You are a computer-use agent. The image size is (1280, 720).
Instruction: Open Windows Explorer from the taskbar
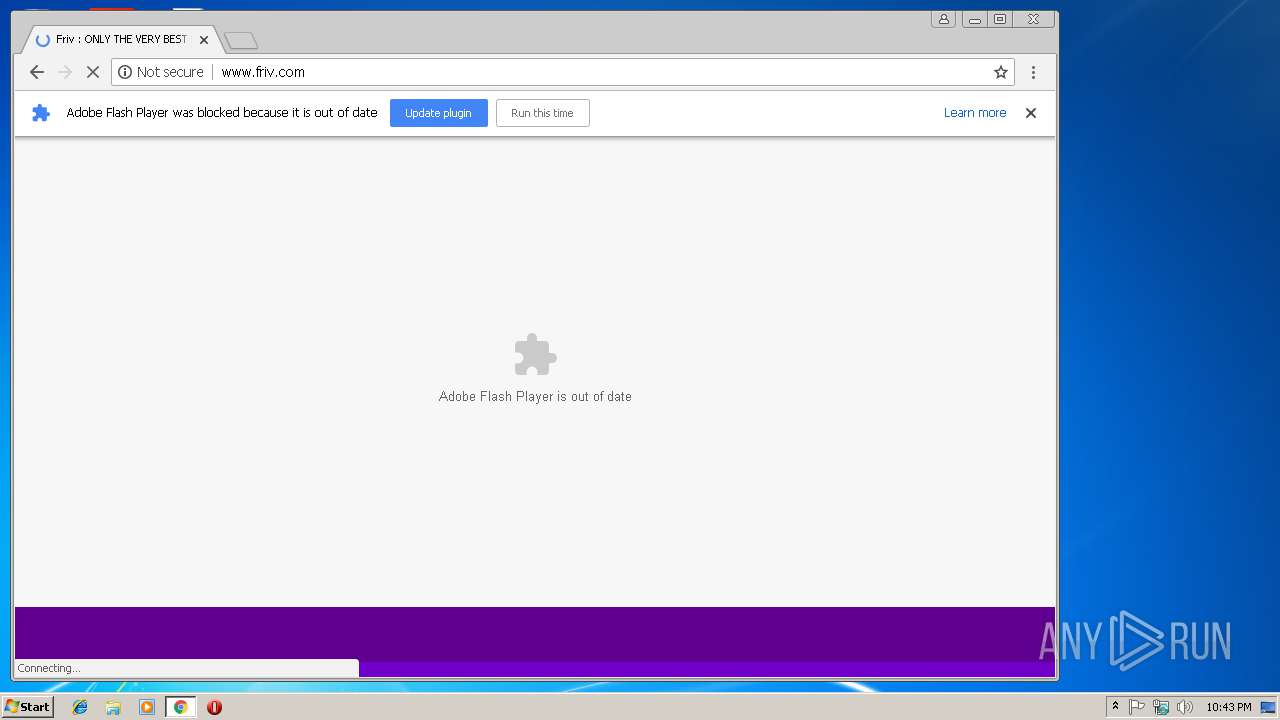coord(113,707)
